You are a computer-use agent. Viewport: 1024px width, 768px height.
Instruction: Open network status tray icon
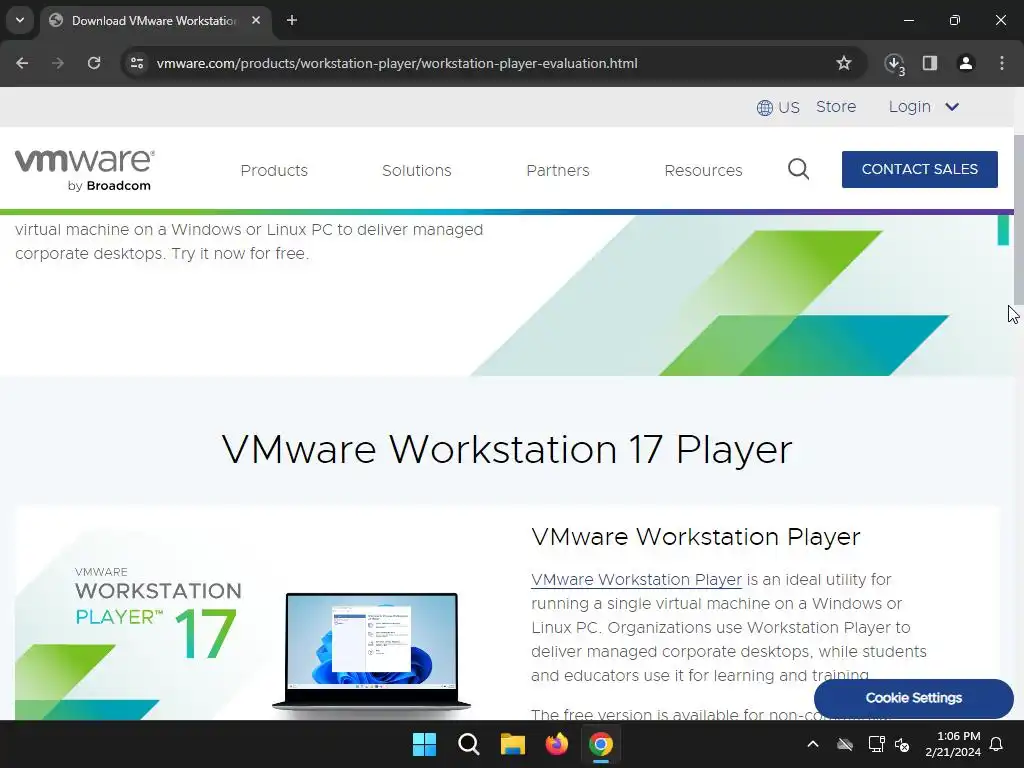coord(876,744)
